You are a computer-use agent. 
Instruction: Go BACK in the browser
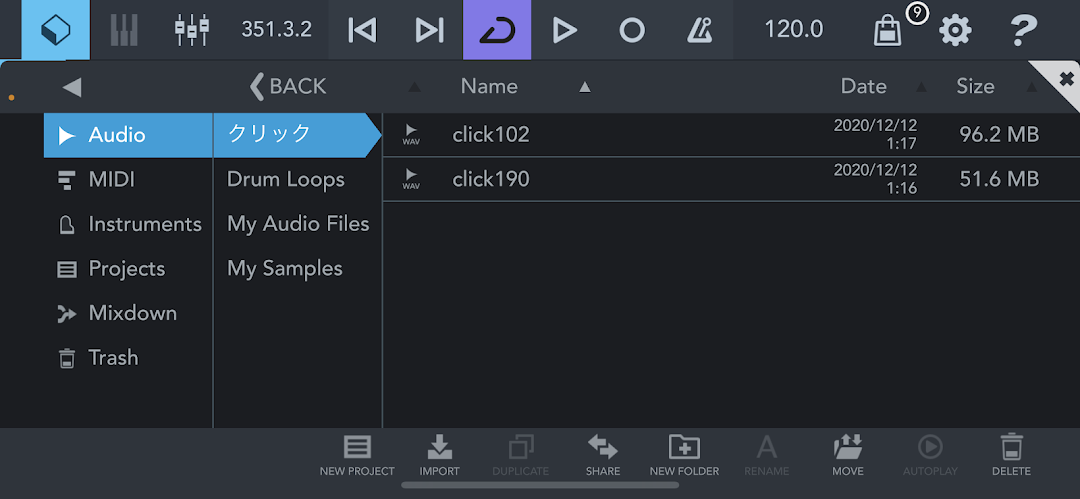tap(288, 86)
